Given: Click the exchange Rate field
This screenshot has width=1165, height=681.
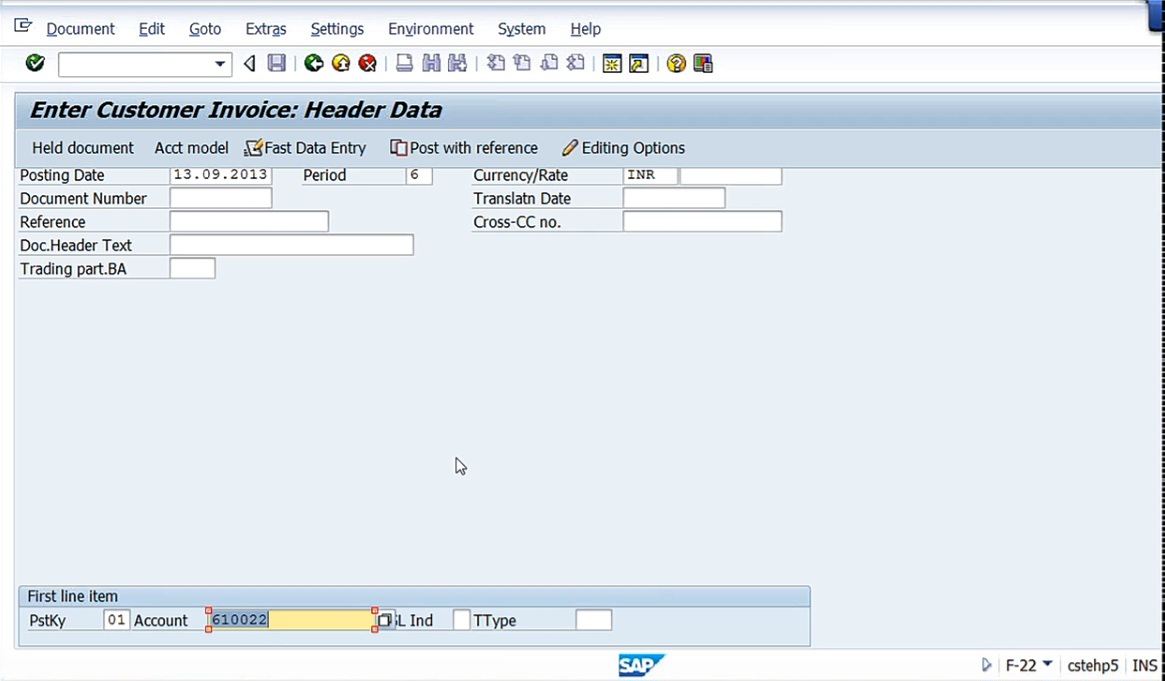Looking at the screenshot, I should coord(731,175).
